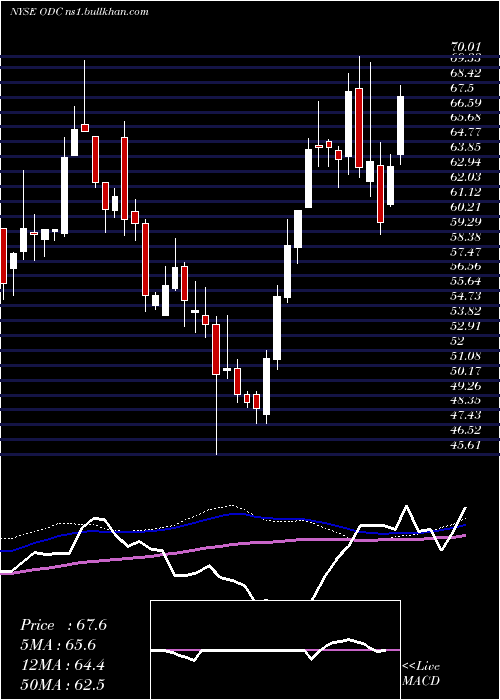Click the 68.42 price axis label
The image size is (500, 700).
(x=467, y=73)
